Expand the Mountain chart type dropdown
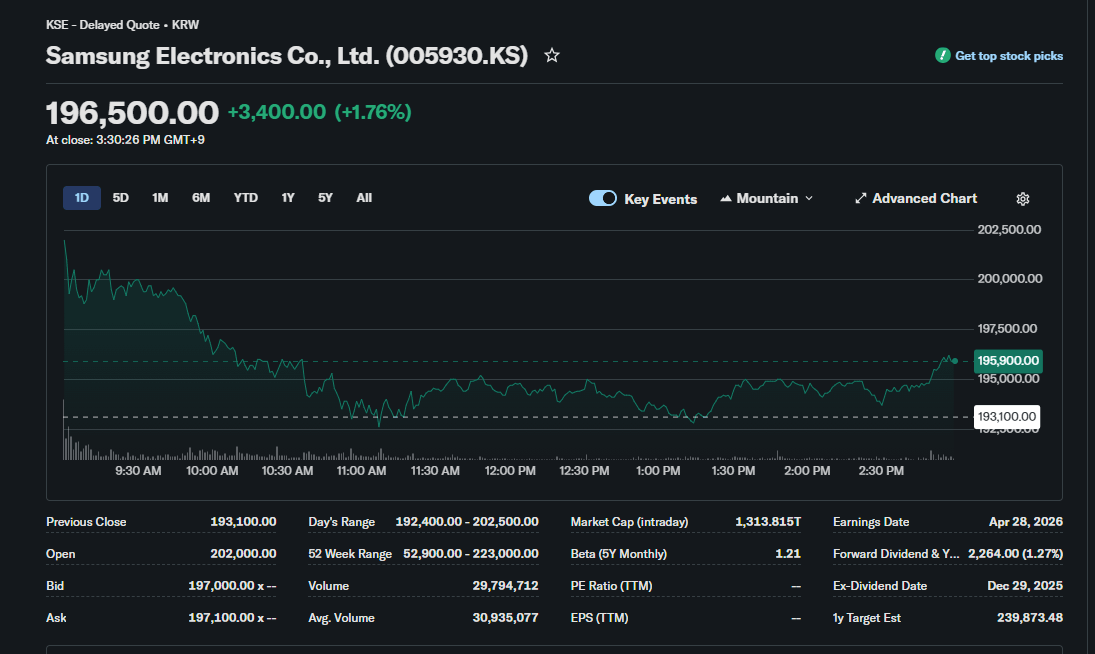 [808, 199]
